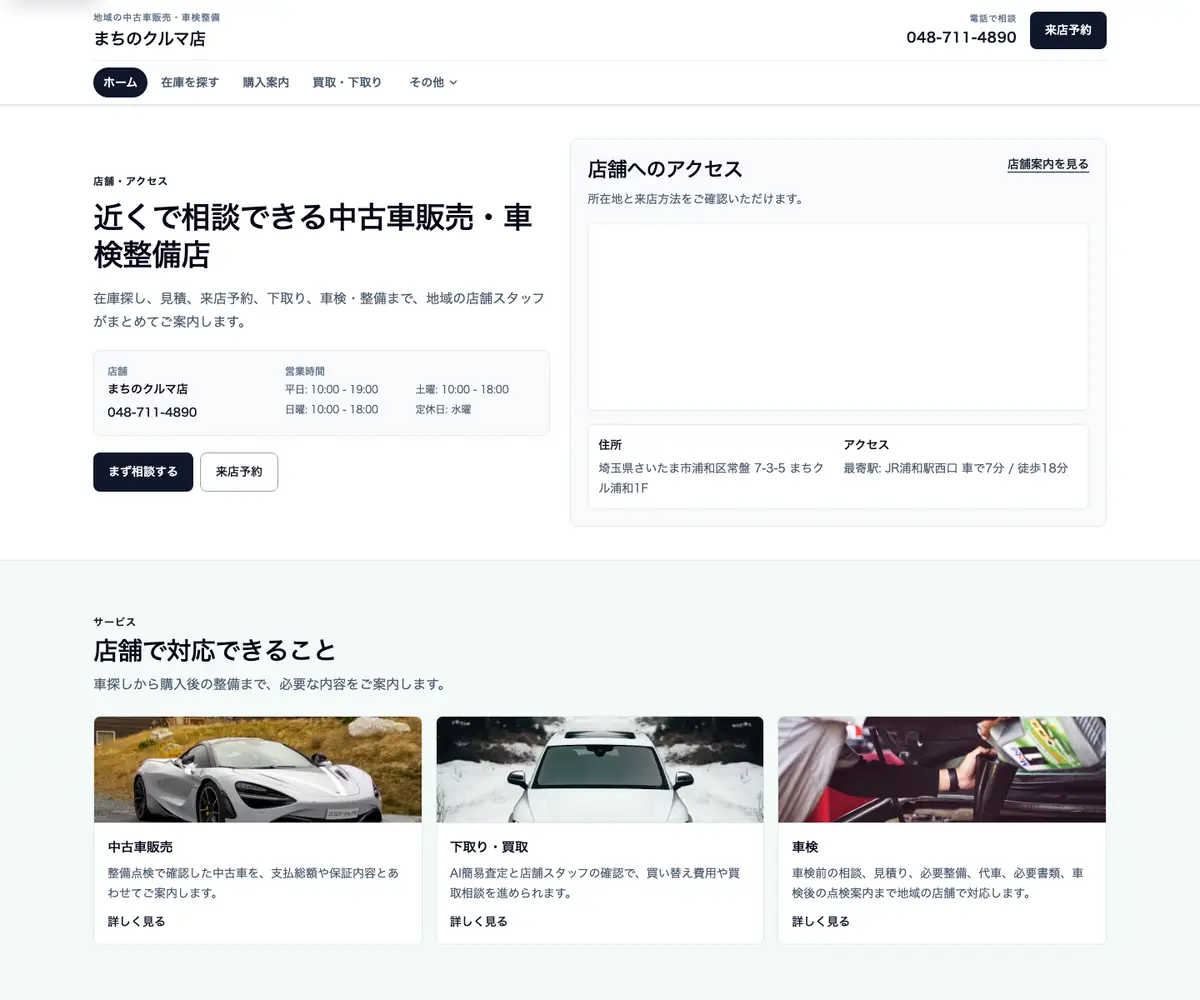This screenshot has height=1000, width=1200.
Task: Click the 店舗へのアクセス heading
Action: [x=665, y=169]
